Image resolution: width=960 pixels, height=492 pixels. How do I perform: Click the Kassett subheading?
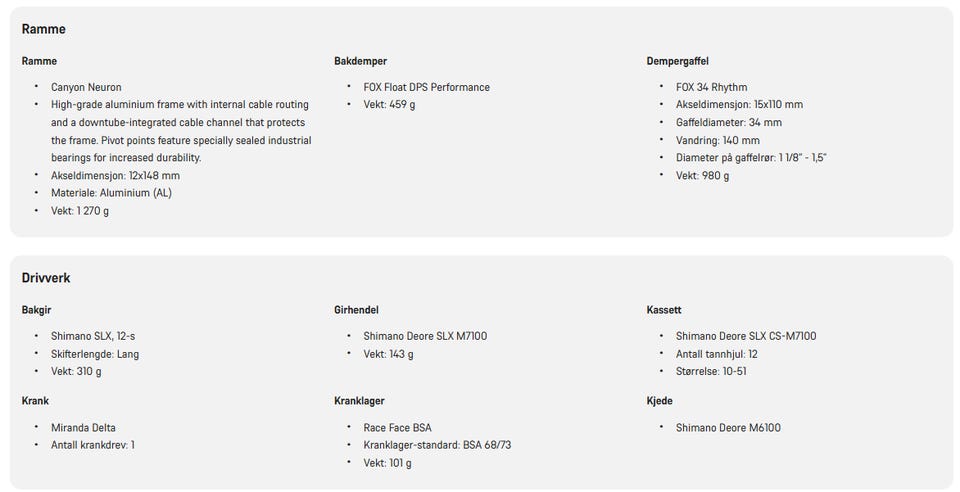664,310
